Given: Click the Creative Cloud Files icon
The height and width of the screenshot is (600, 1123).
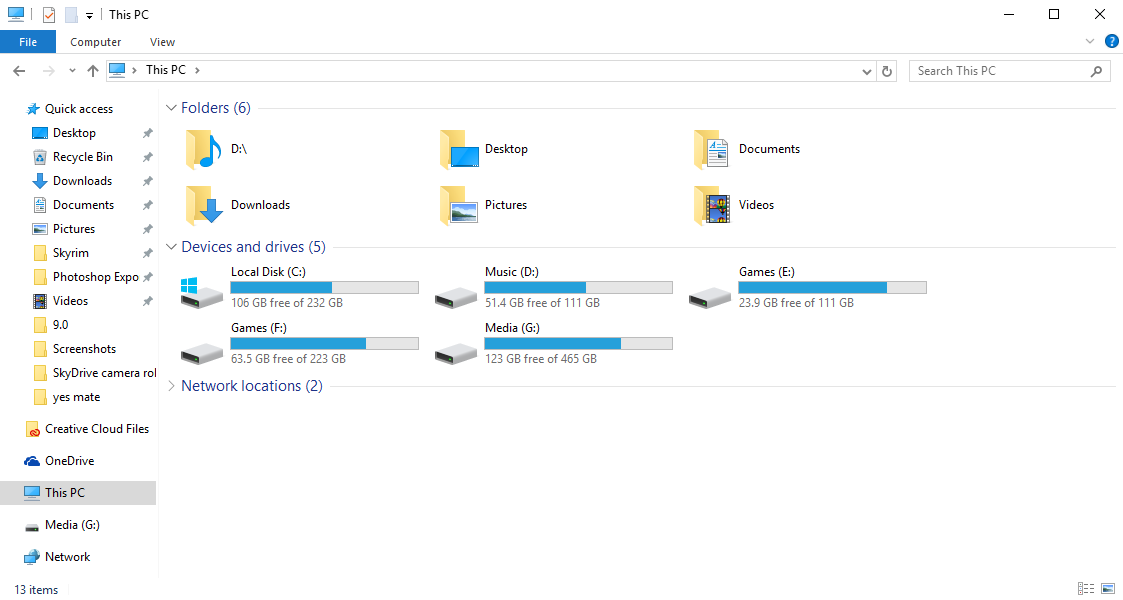Looking at the screenshot, I should [x=32, y=429].
